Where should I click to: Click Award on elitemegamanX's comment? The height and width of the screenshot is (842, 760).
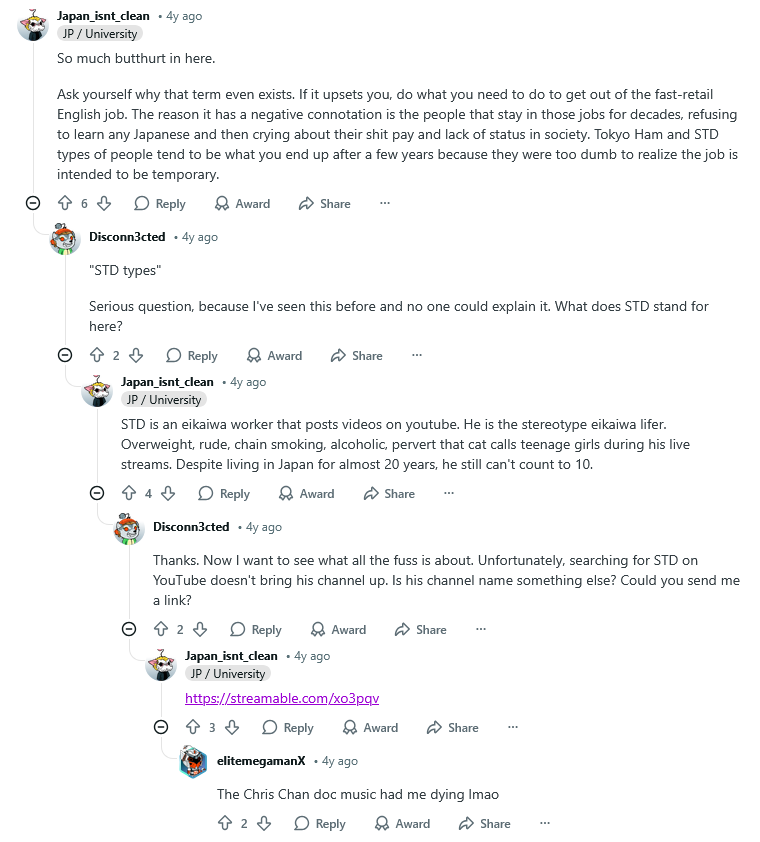click(x=402, y=823)
